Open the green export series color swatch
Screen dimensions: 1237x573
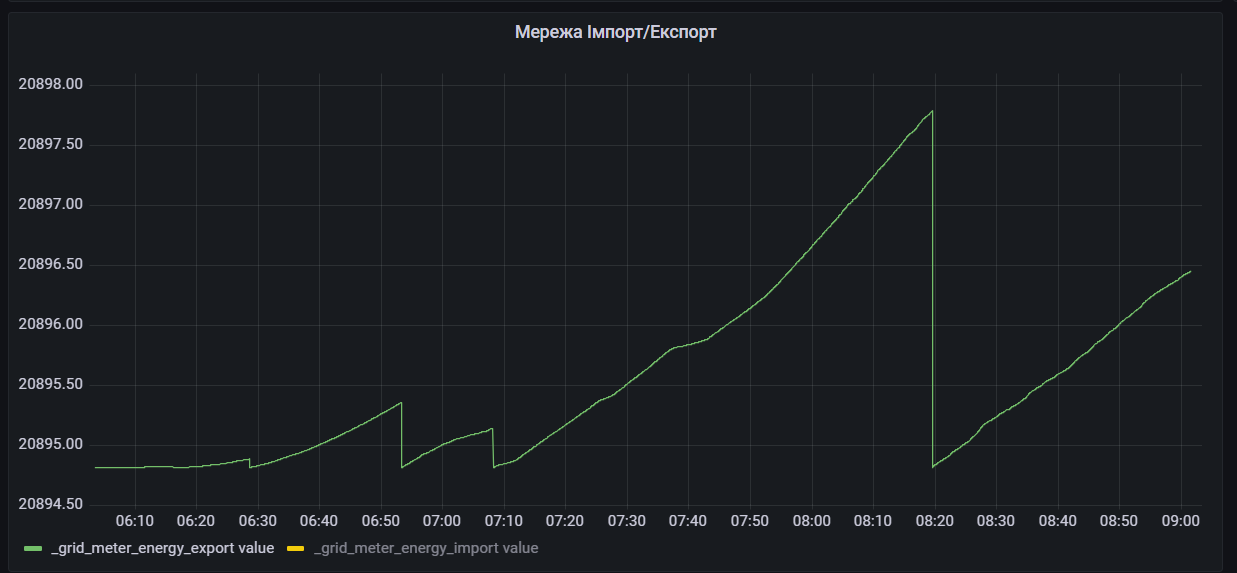point(34,548)
